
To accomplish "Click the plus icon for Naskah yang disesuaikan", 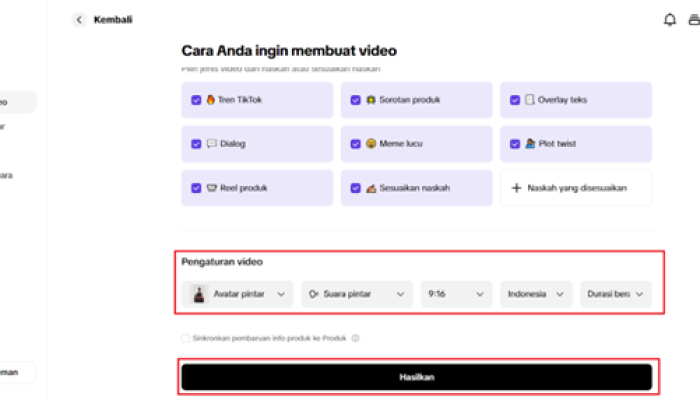I will point(516,188).
